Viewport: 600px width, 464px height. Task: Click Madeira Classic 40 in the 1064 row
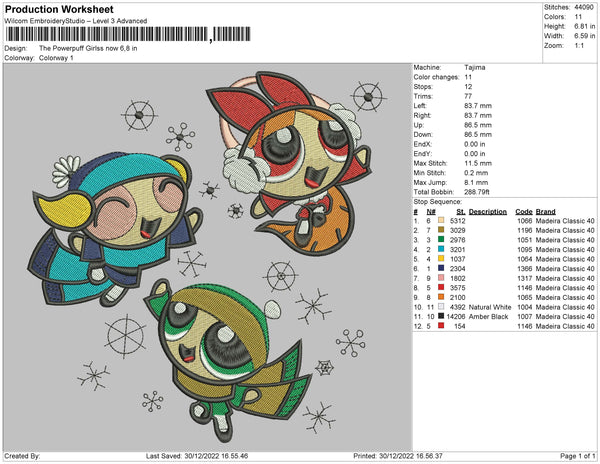(x=565, y=259)
